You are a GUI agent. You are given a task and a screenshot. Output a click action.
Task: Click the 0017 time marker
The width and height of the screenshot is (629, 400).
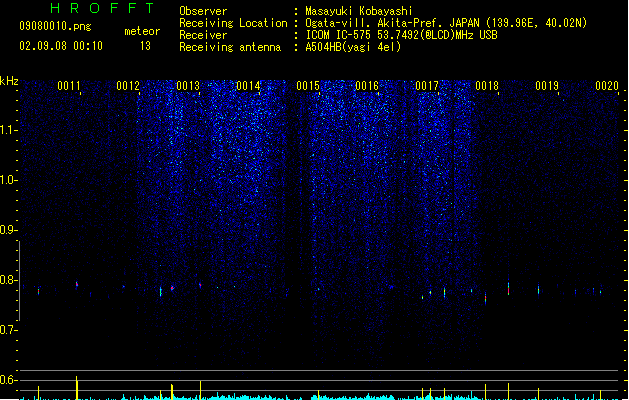pos(427,86)
